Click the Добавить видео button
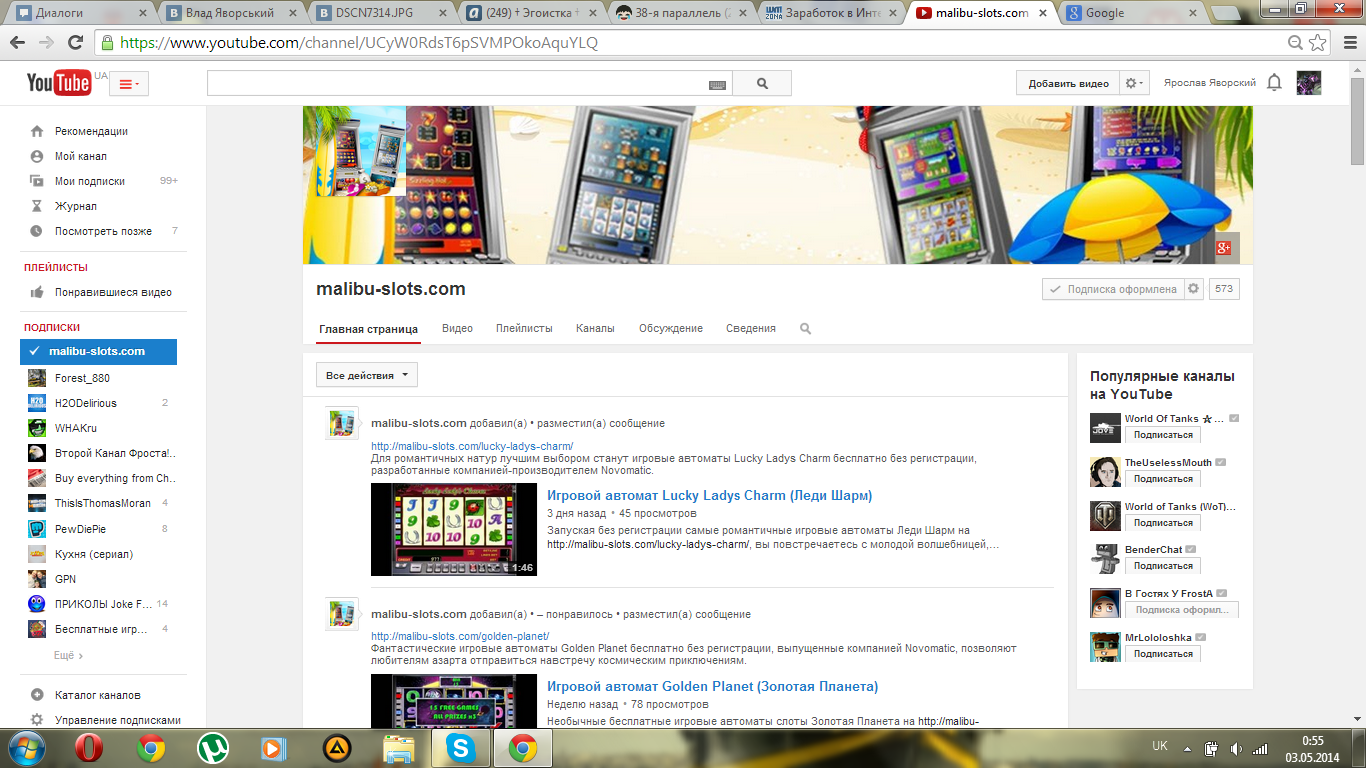1366x768 pixels. pyautogui.click(x=1068, y=83)
